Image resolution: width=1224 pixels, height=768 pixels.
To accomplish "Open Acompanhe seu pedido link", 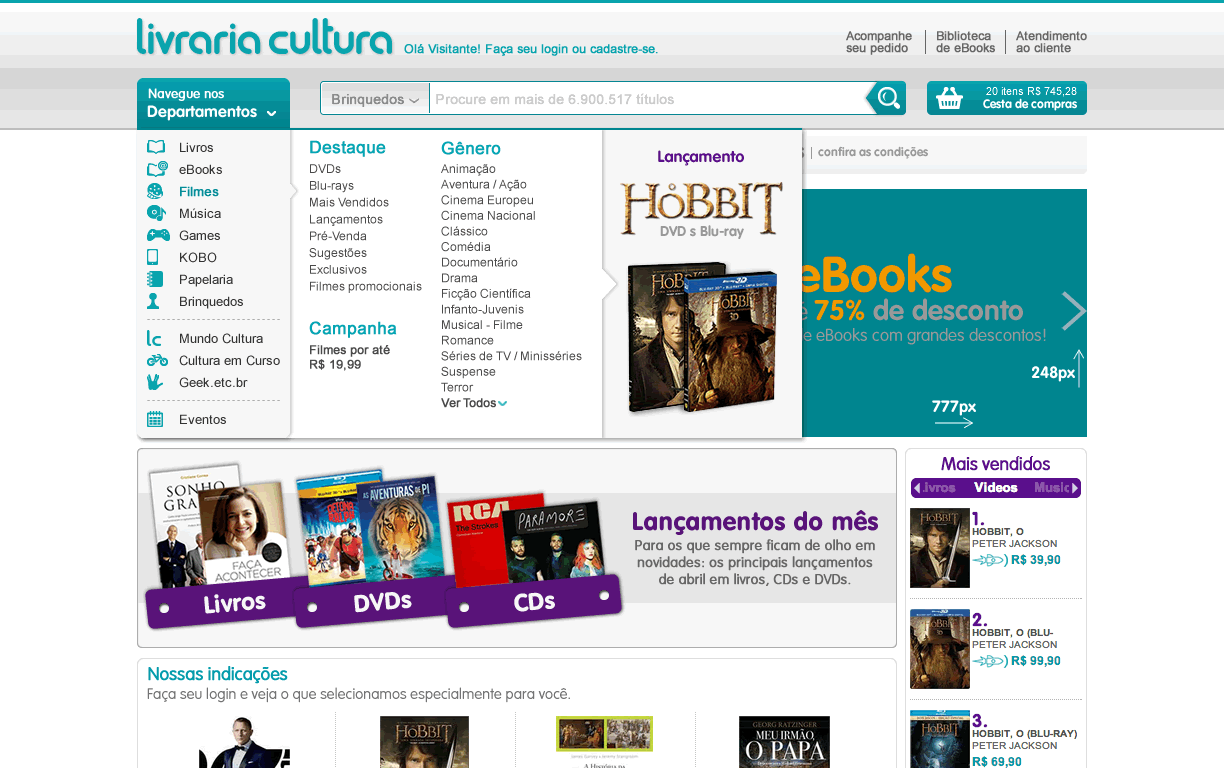I will 879,42.
